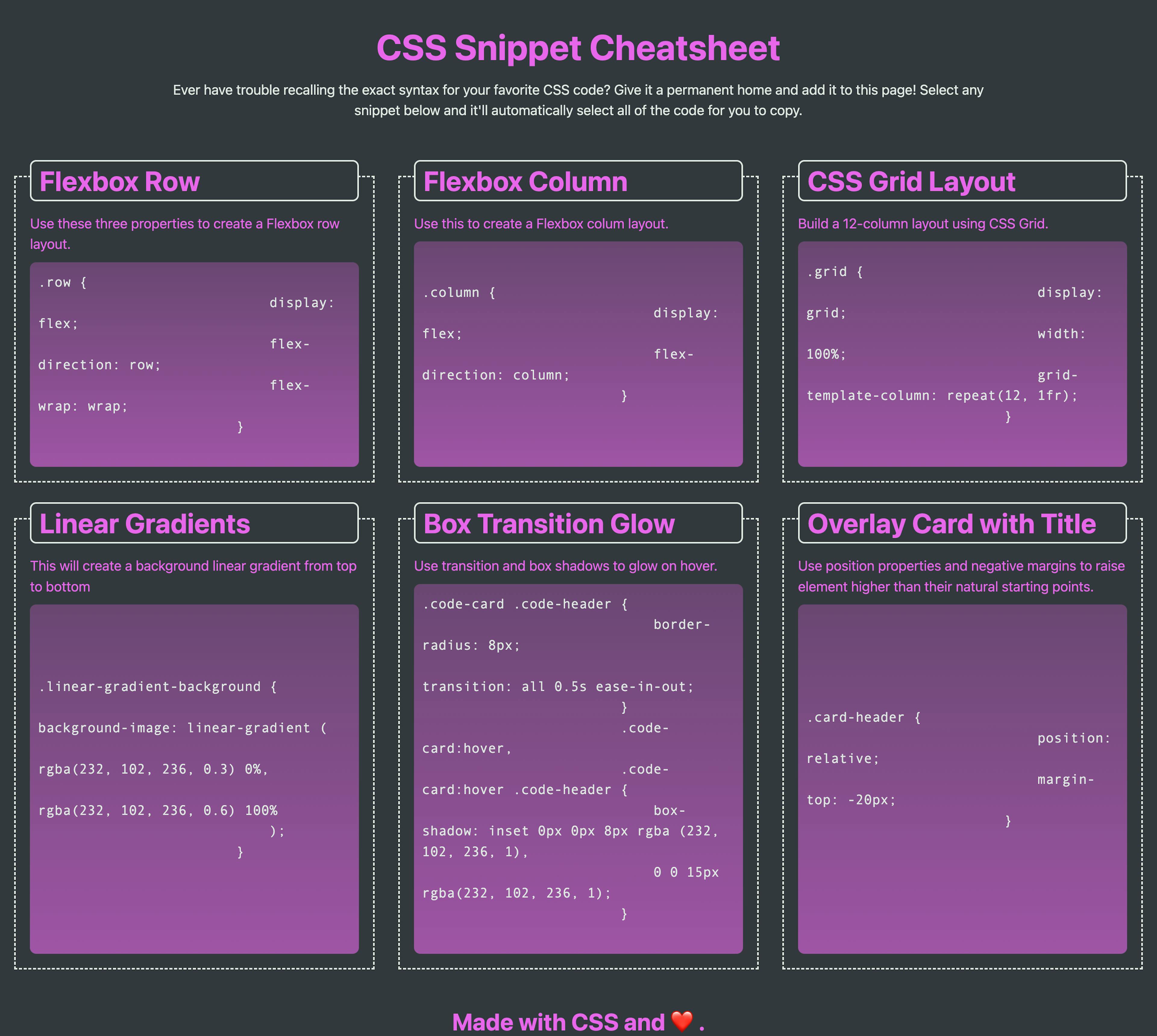The height and width of the screenshot is (1036, 1157).
Task: Select the Linear Gradients card header
Action: (x=194, y=523)
